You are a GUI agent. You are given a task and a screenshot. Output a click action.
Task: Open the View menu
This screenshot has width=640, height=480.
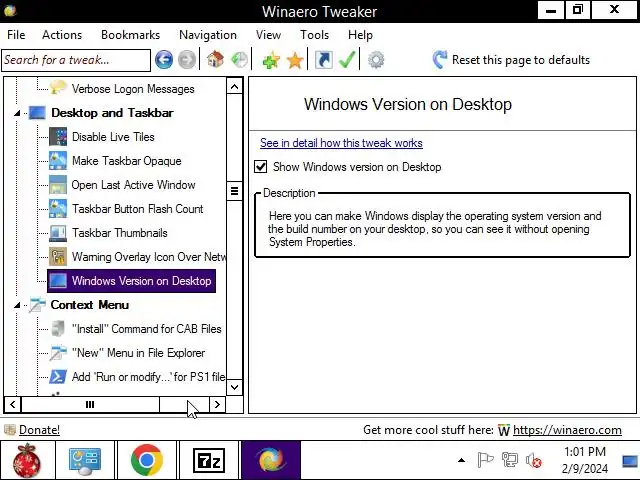pos(268,35)
